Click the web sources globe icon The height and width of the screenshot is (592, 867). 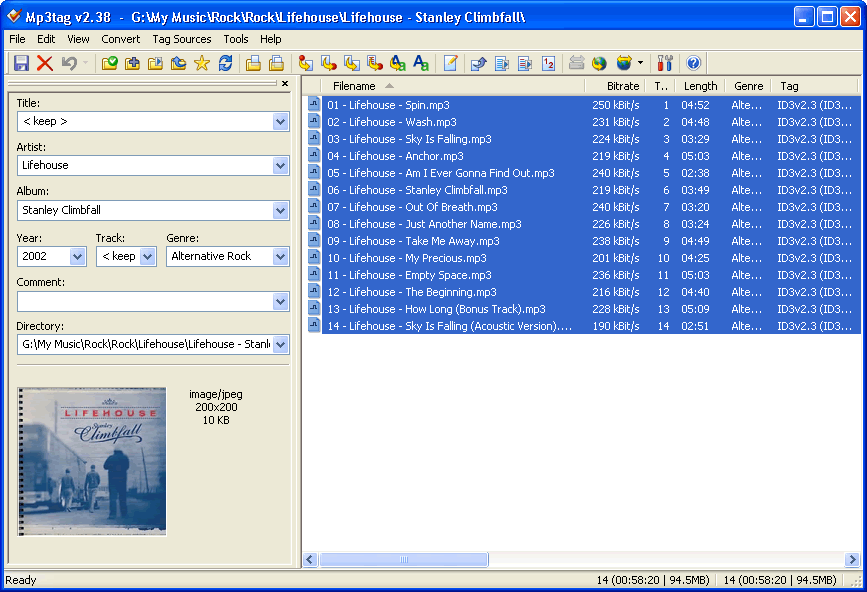tap(601, 62)
